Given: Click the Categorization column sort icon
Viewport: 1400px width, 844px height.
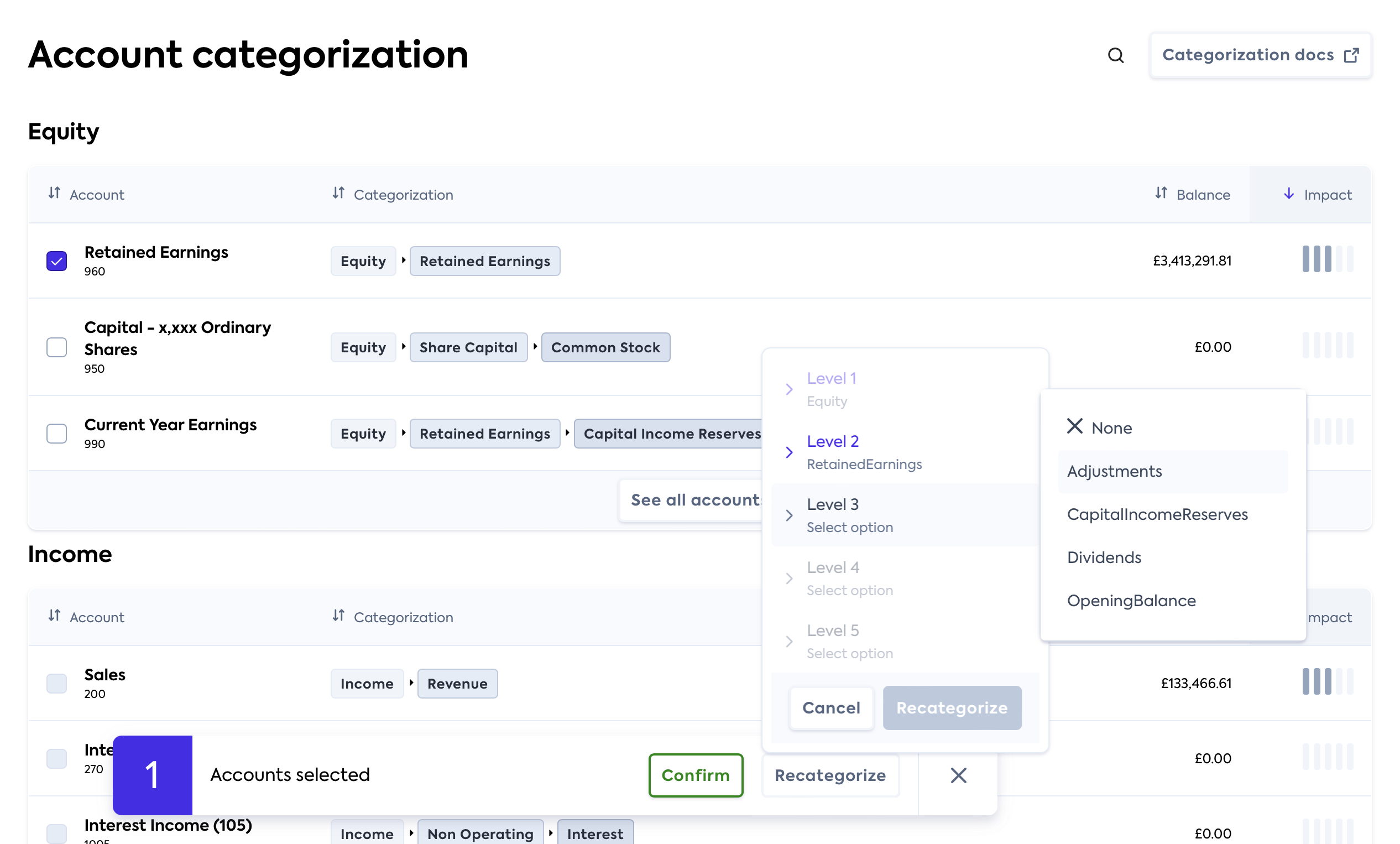Looking at the screenshot, I should coord(339,194).
